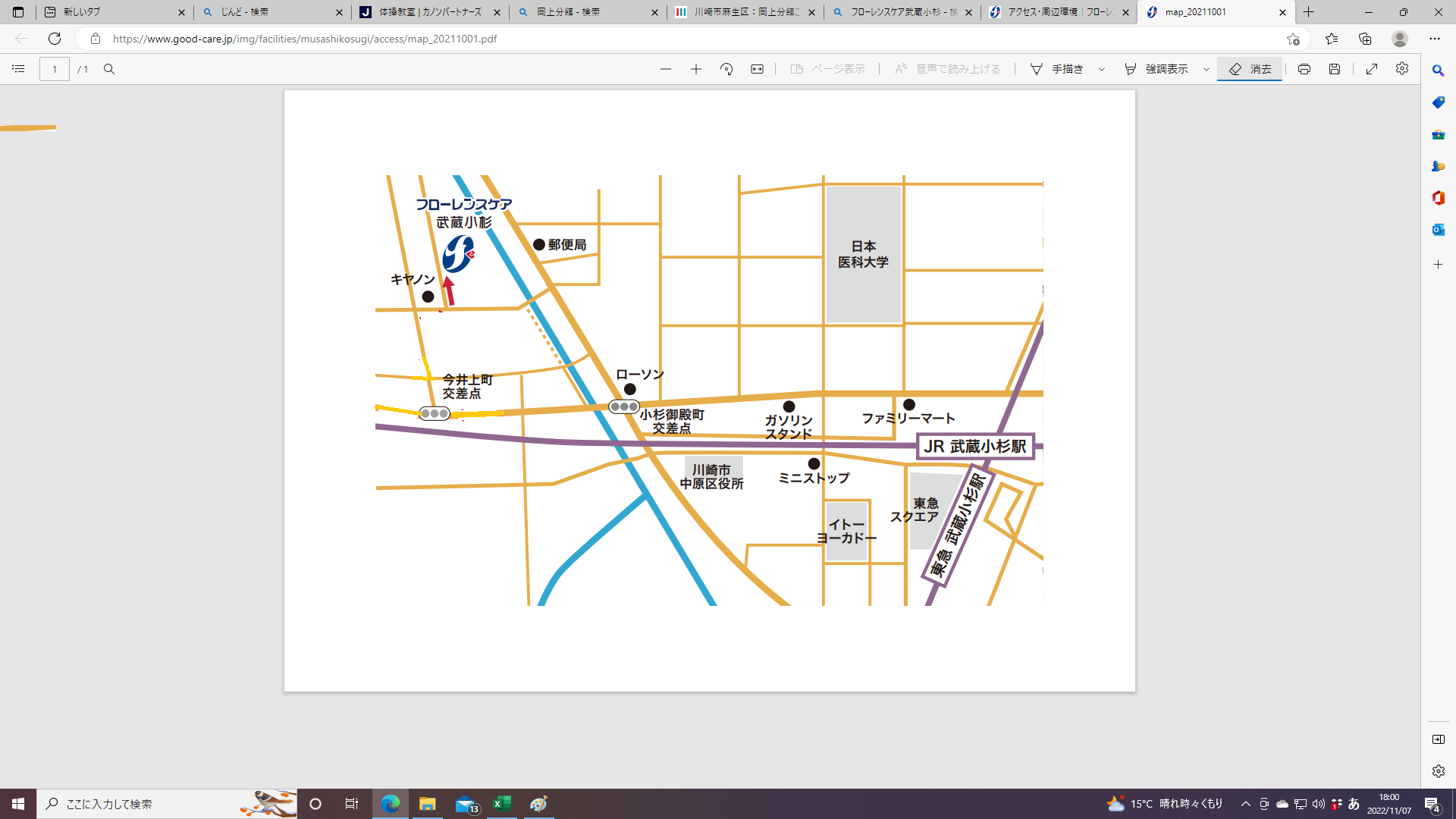Open the favorites list
This screenshot has width=1456, height=819.
point(1332,39)
